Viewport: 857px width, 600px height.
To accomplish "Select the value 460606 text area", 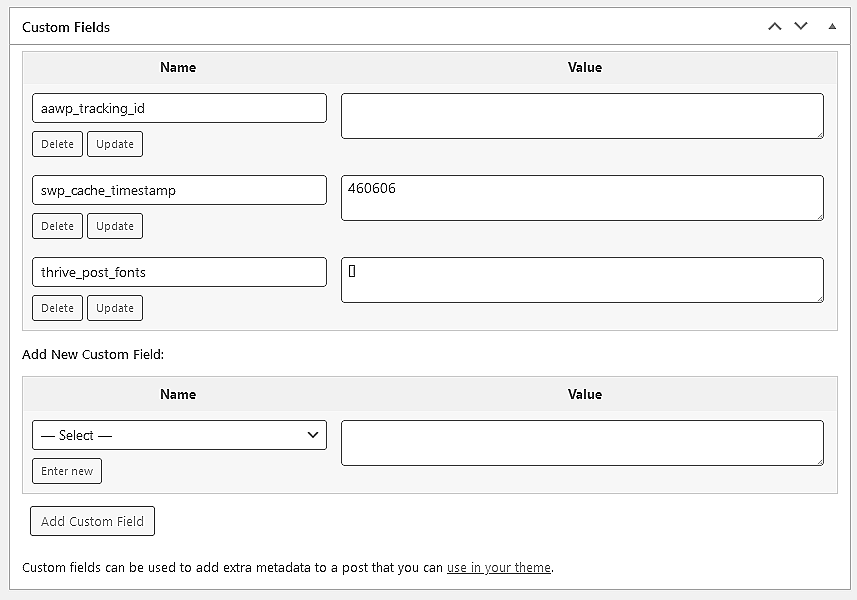I will coord(583,197).
